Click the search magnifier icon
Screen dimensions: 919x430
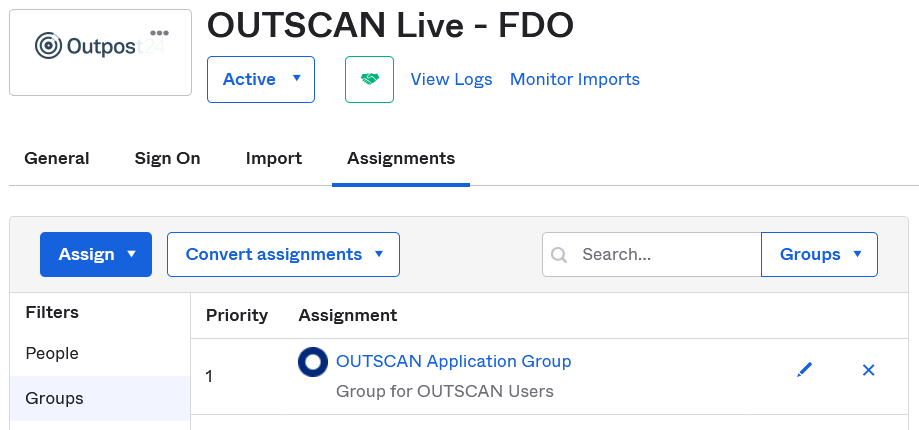(559, 255)
